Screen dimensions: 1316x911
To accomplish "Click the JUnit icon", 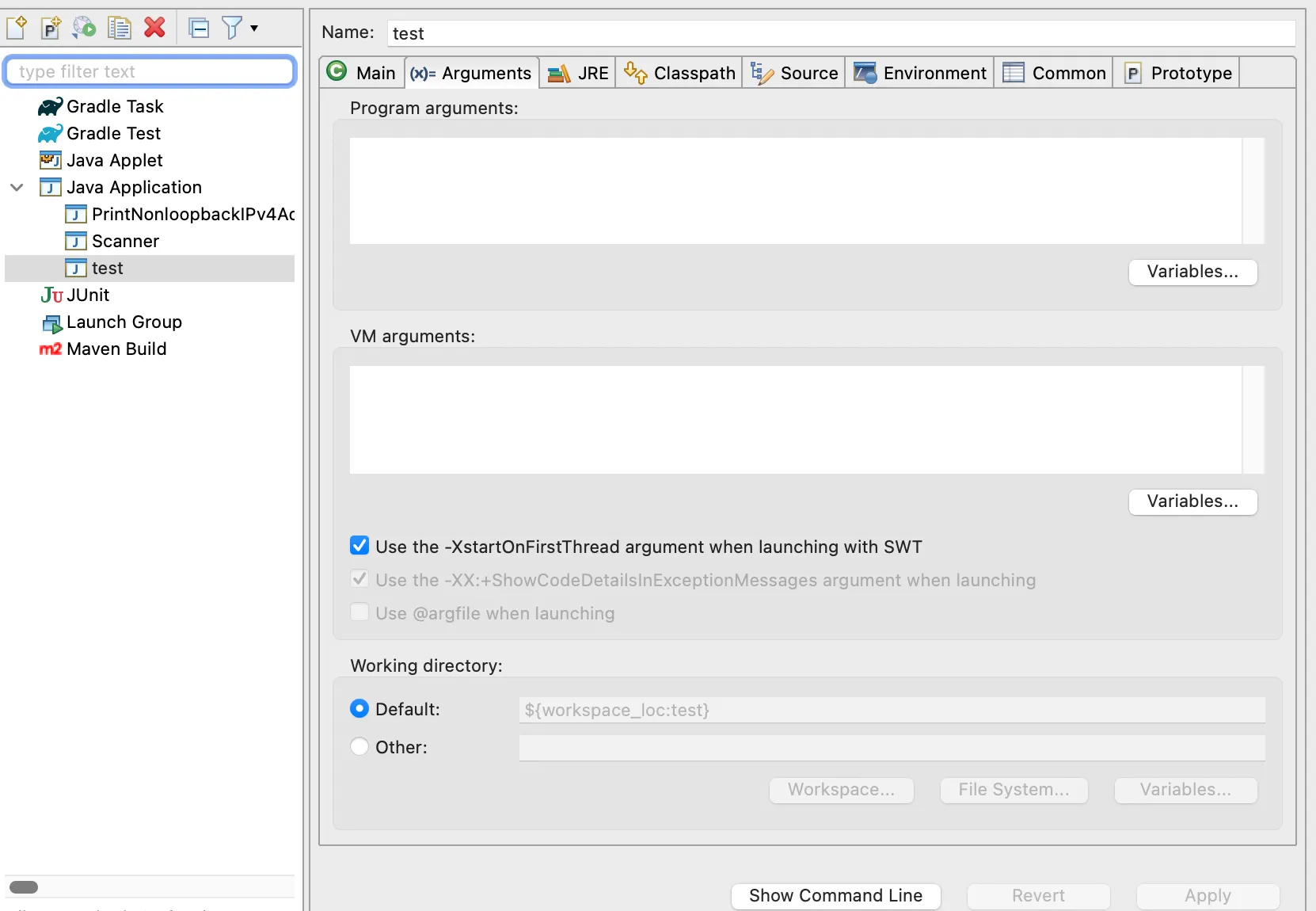I will tap(51, 295).
